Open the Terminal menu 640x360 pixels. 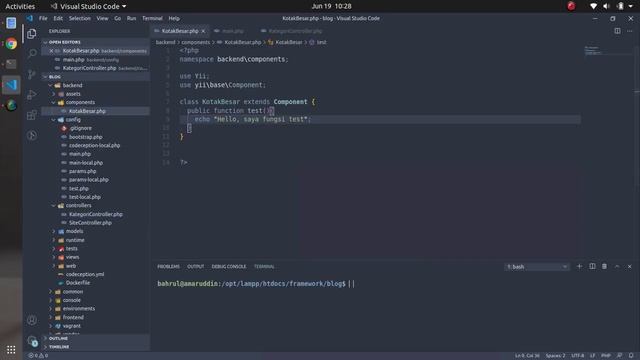[152, 18]
